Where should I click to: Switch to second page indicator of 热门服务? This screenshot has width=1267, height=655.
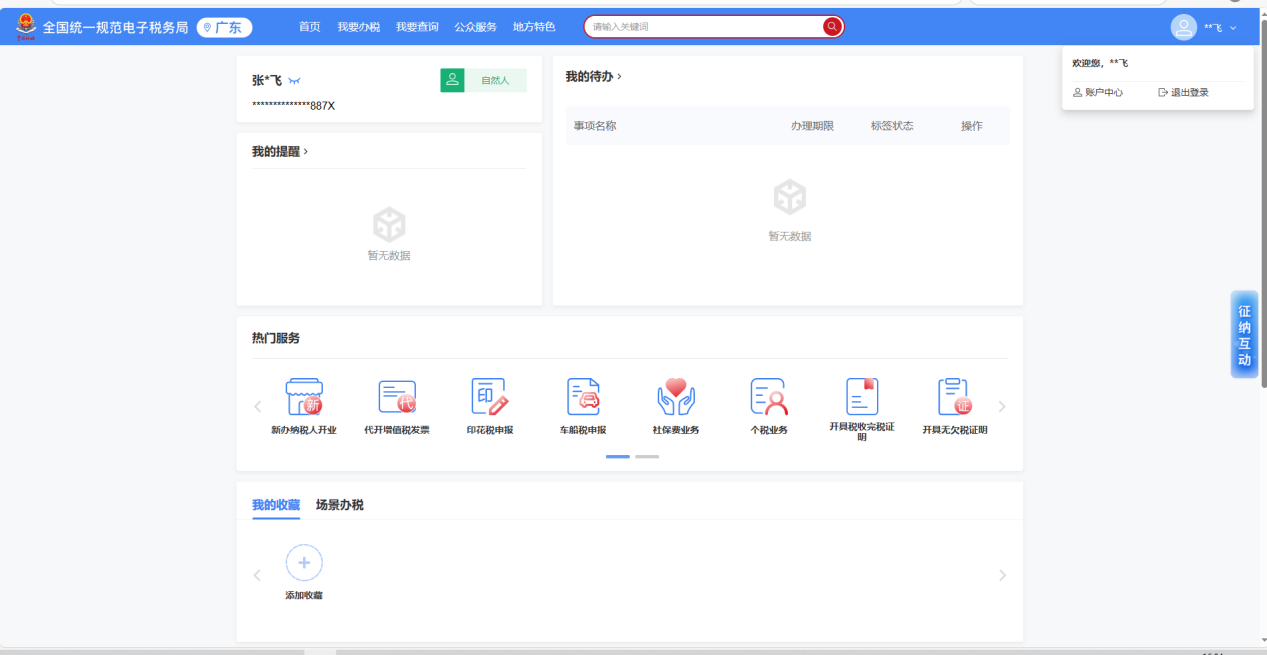[647, 457]
